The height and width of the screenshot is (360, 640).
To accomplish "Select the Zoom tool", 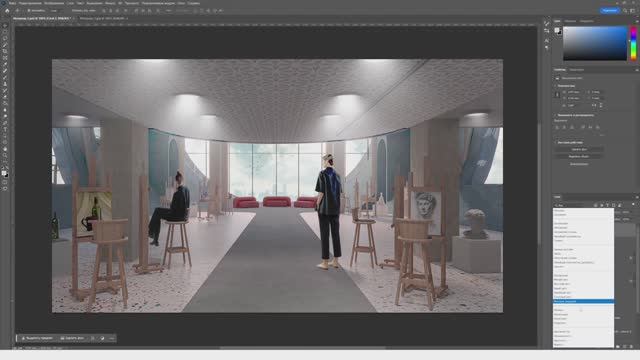I will pyautogui.click(x=5, y=156).
